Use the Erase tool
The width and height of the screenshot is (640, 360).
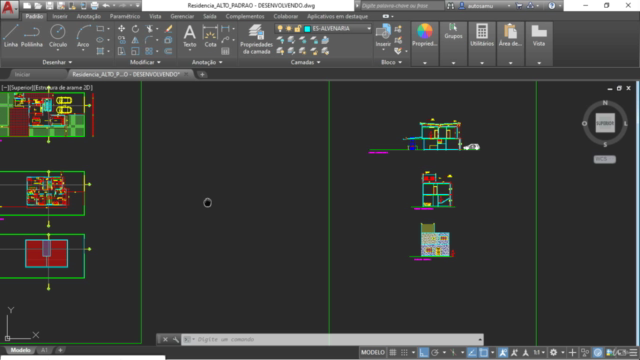click(168, 29)
